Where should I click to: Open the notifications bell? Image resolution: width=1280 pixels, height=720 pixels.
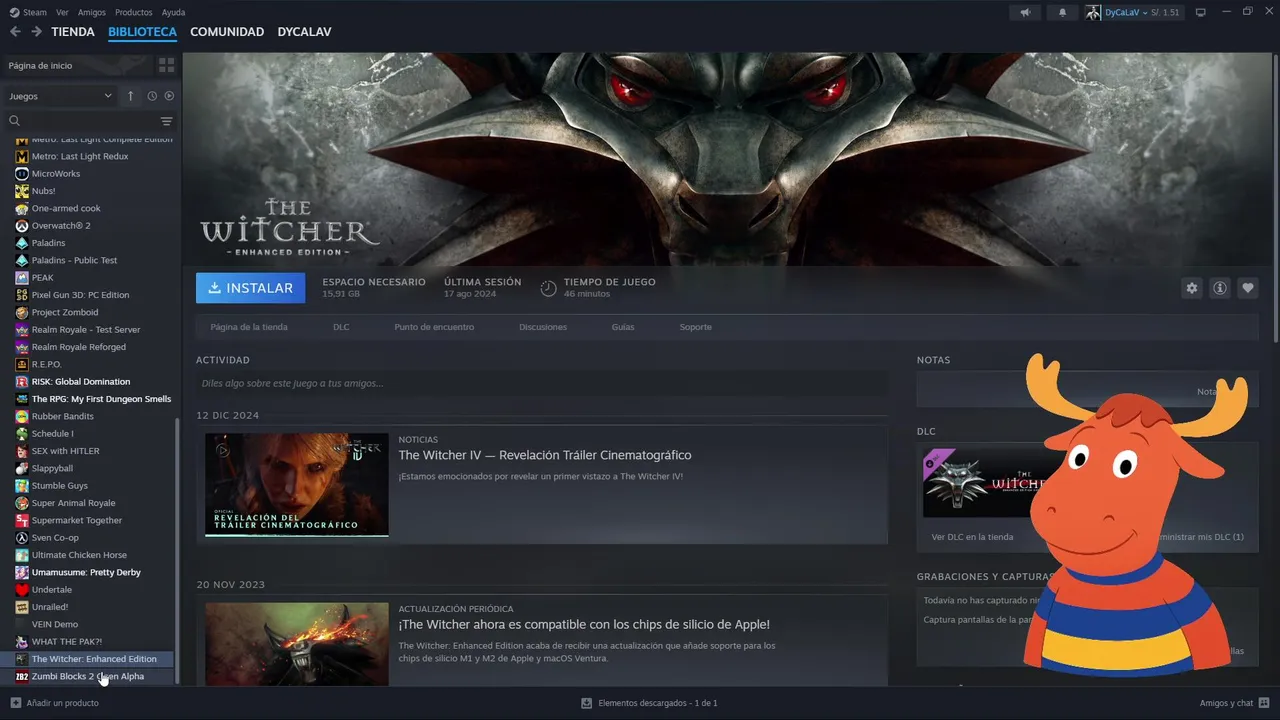(x=1062, y=12)
